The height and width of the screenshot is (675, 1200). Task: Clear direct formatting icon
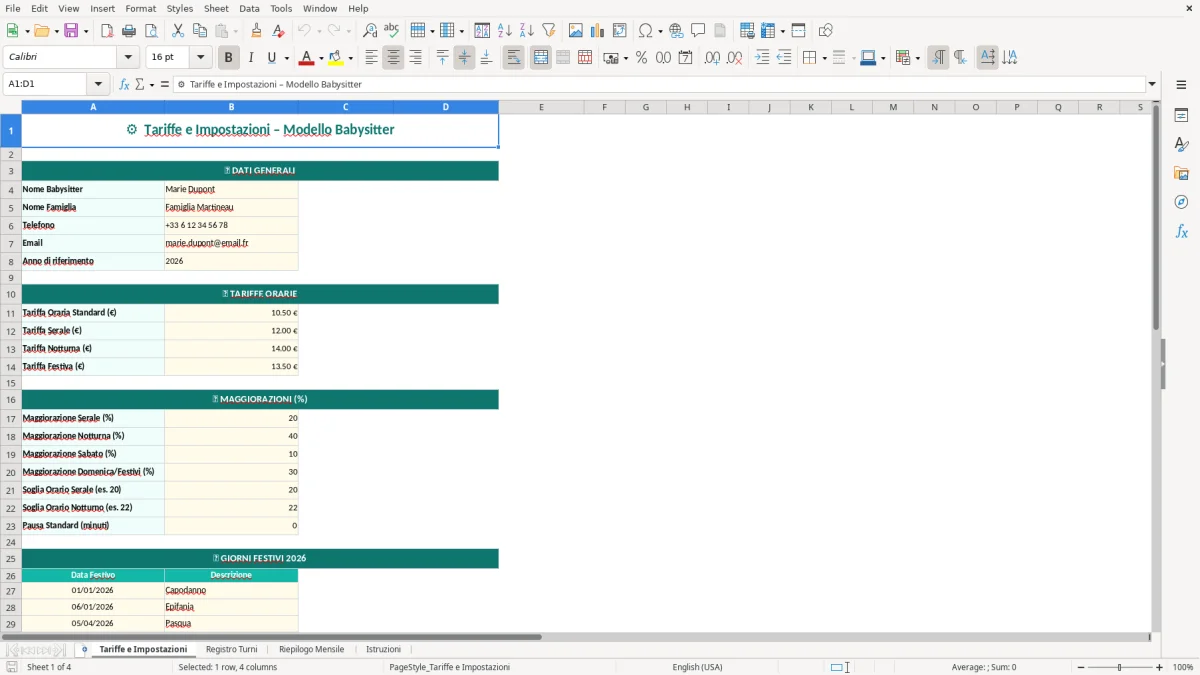279,31
